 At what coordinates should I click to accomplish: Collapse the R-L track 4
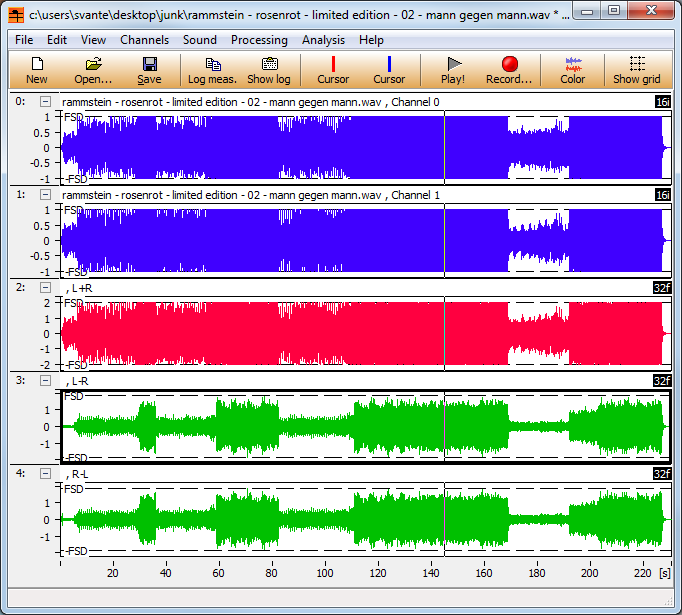[x=45, y=474]
